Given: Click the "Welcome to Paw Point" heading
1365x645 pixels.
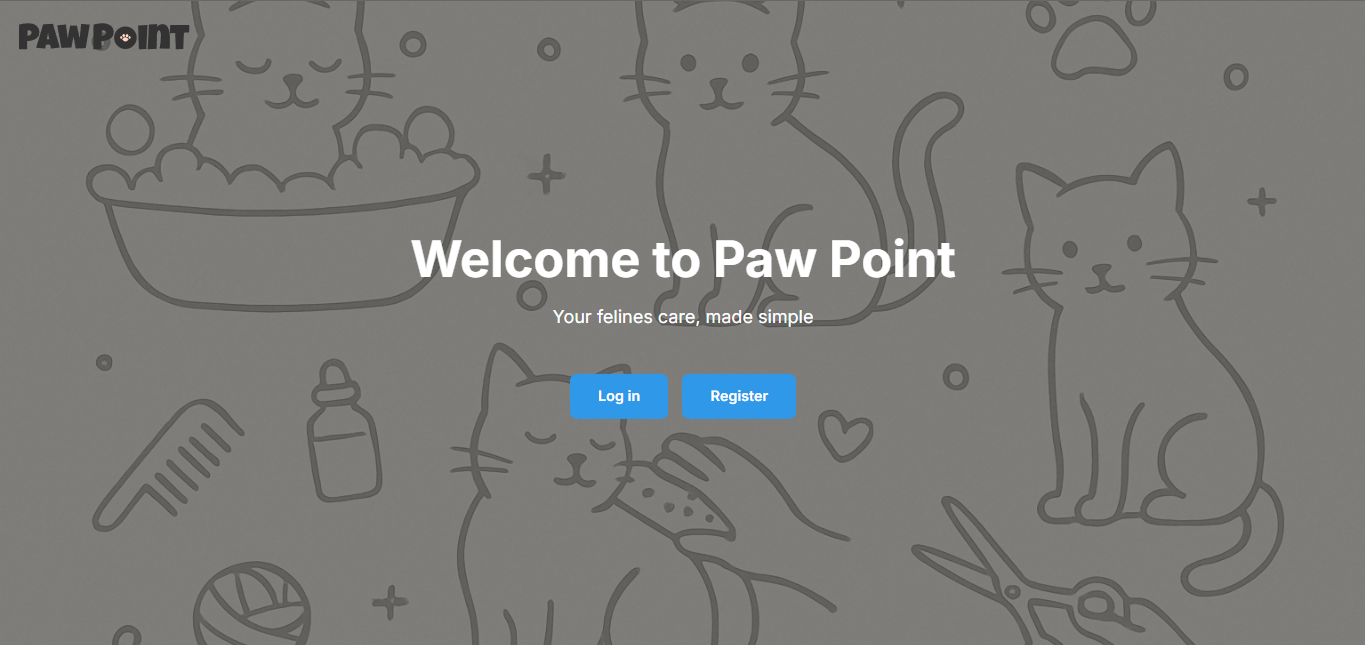Looking at the screenshot, I should click(x=683, y=259).
